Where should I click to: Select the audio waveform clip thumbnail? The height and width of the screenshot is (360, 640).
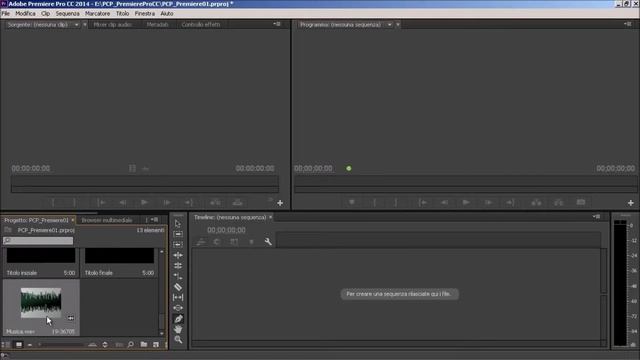point(41,302)
